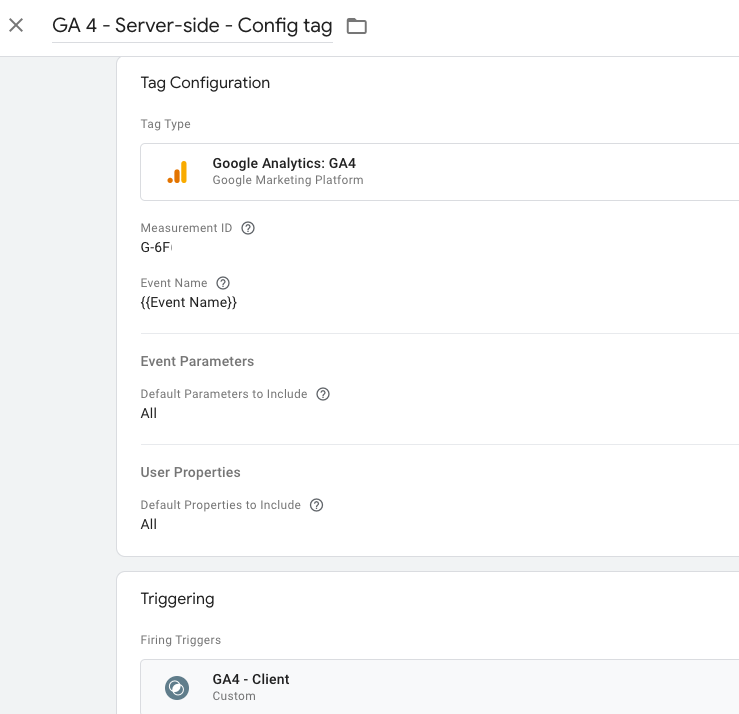739x714 pixels.
Task: Click the {{Event Name}} variable value
Action: point(189,303)
